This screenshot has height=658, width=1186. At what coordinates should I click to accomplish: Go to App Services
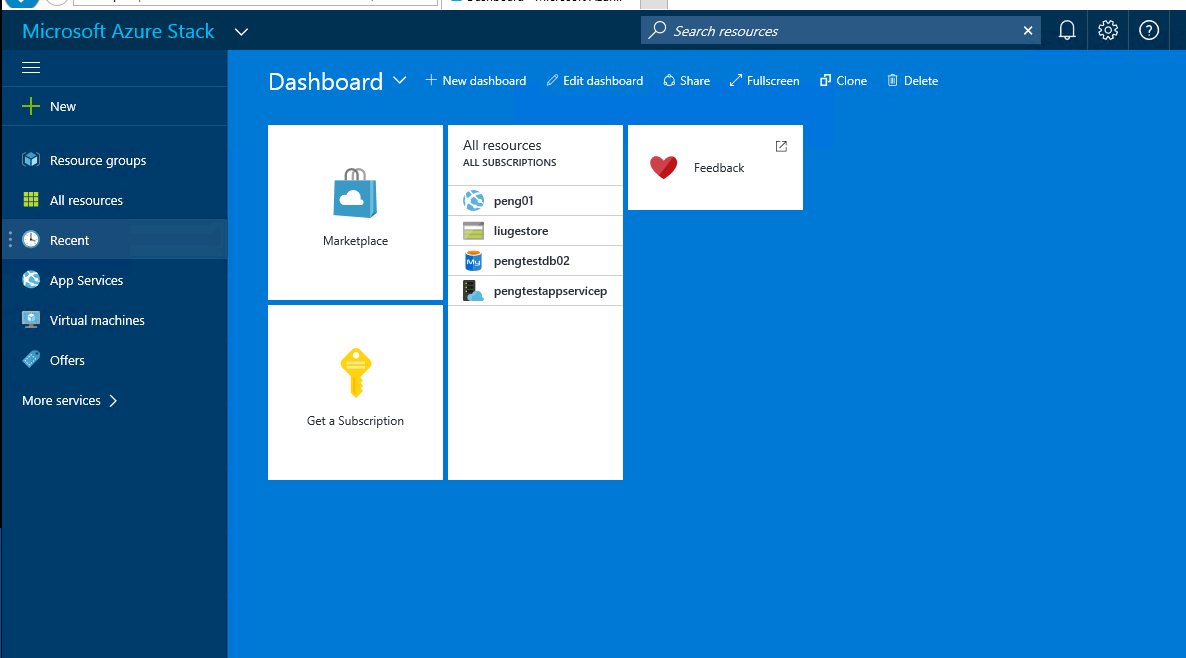tap(114, 280)
